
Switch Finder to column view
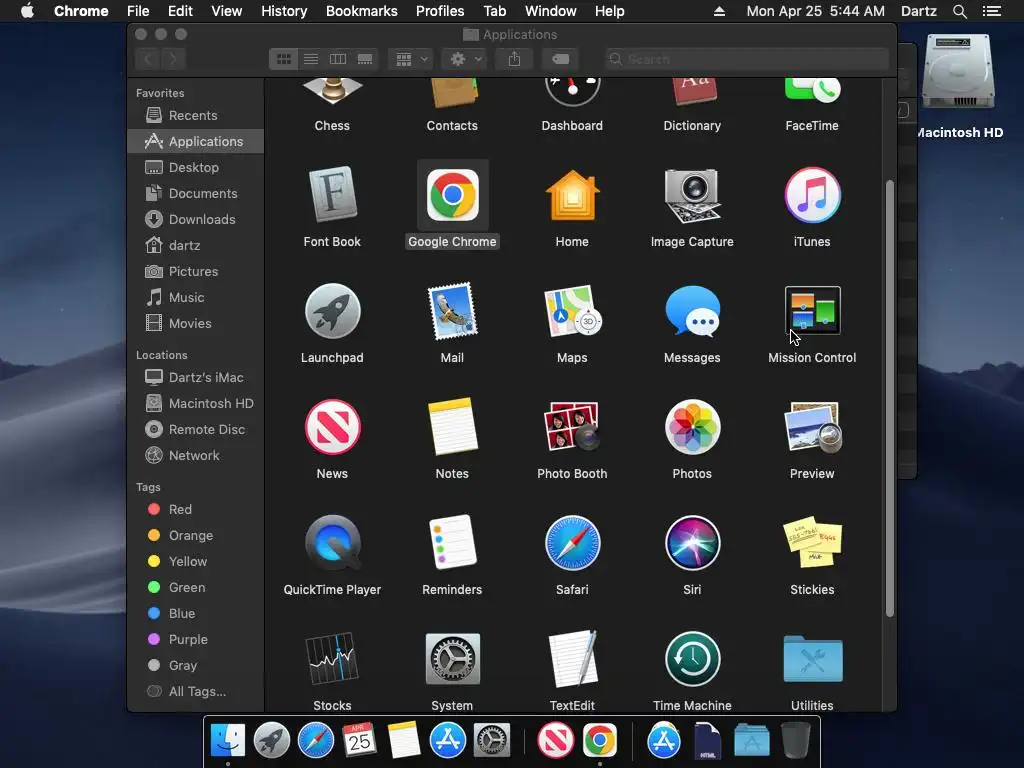[338, 59]
